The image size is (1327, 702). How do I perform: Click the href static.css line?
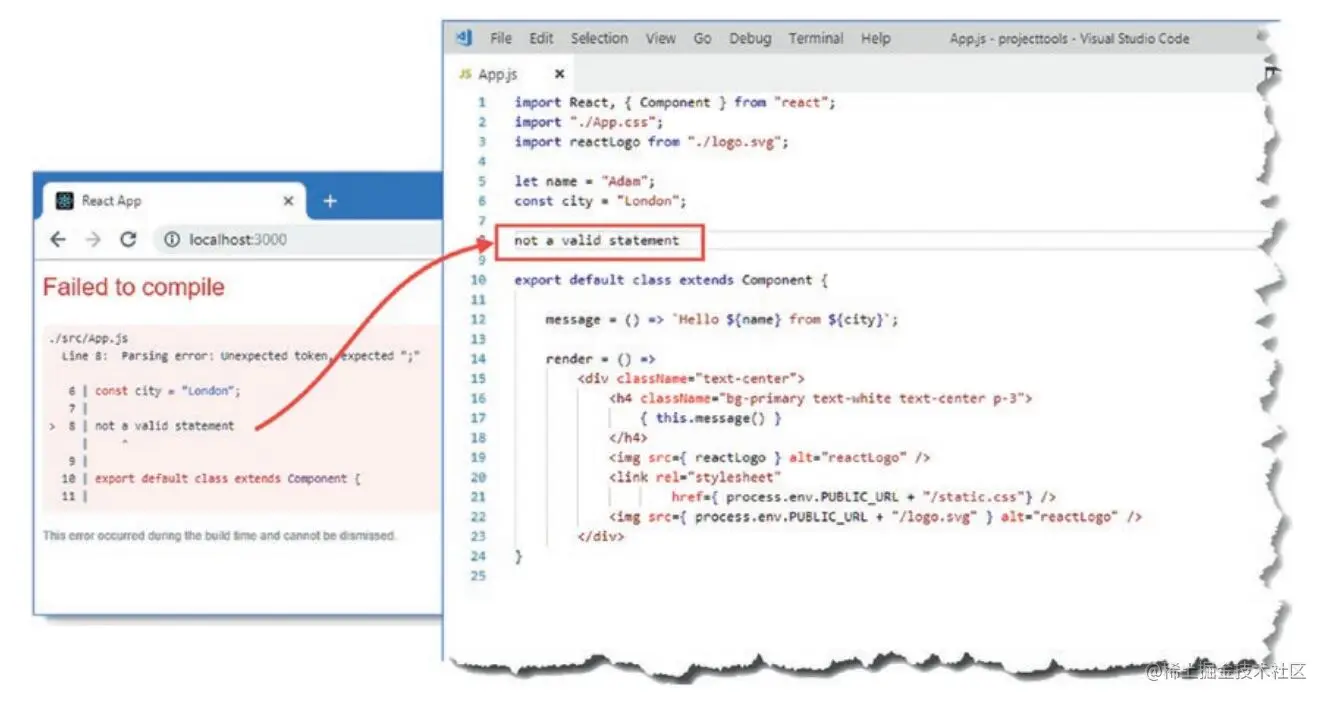click(864, 497)
